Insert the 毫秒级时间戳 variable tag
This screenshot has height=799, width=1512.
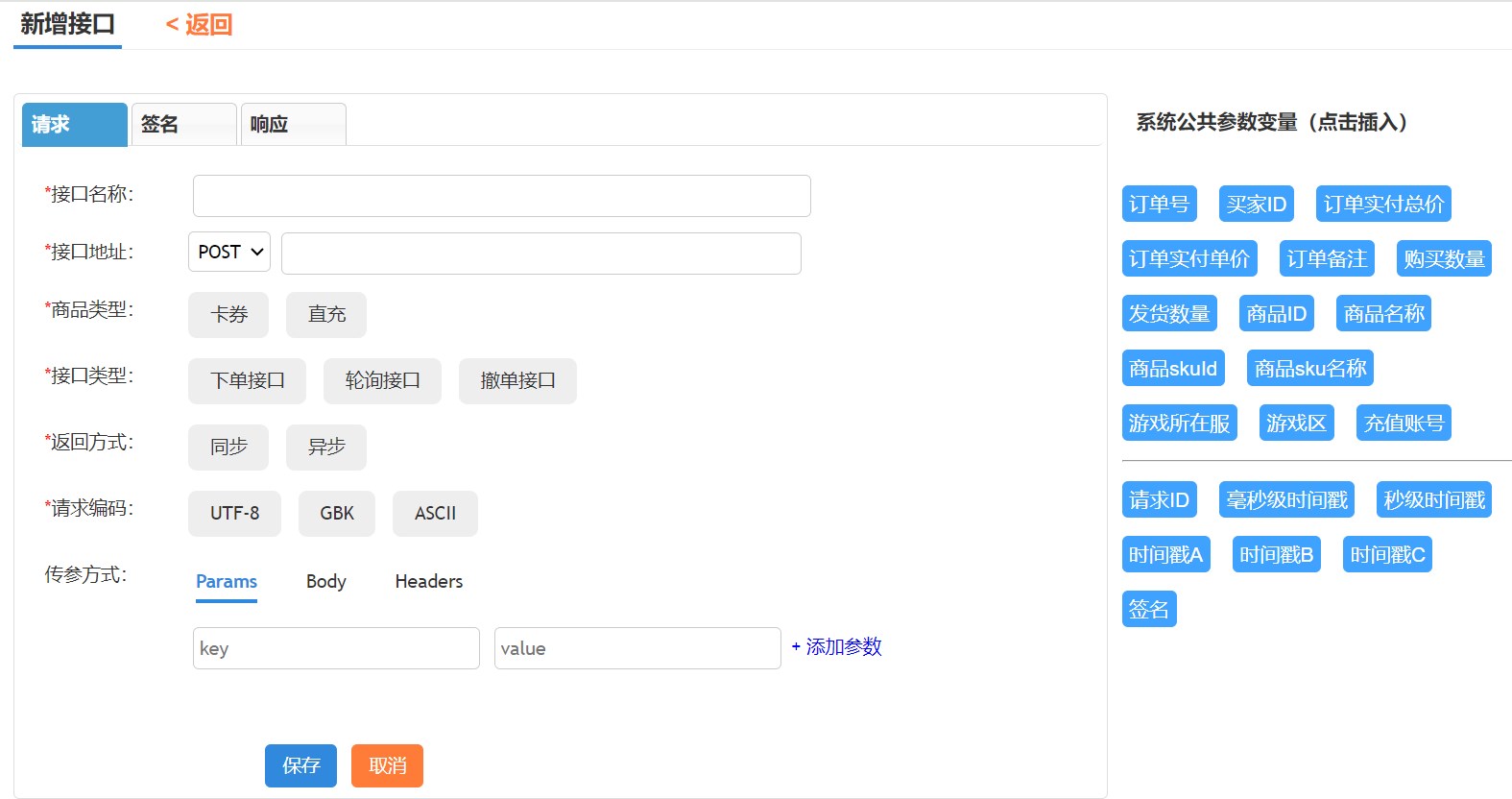[x=1286, y=500]
